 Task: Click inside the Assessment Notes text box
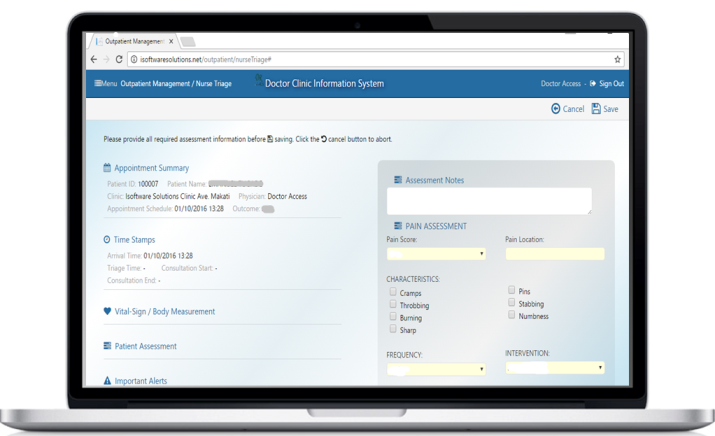(489, 200)
